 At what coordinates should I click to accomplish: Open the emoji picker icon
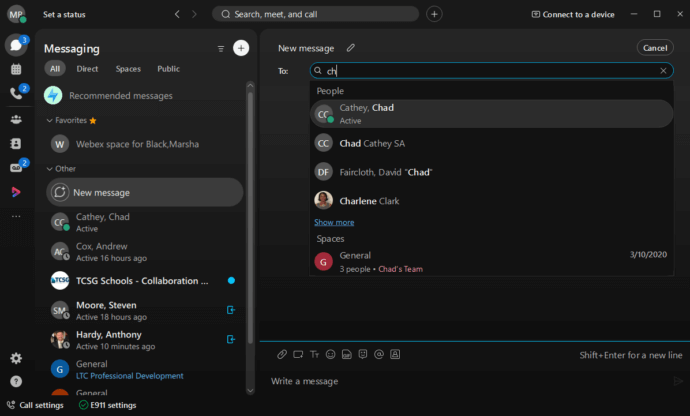[330, 354]
